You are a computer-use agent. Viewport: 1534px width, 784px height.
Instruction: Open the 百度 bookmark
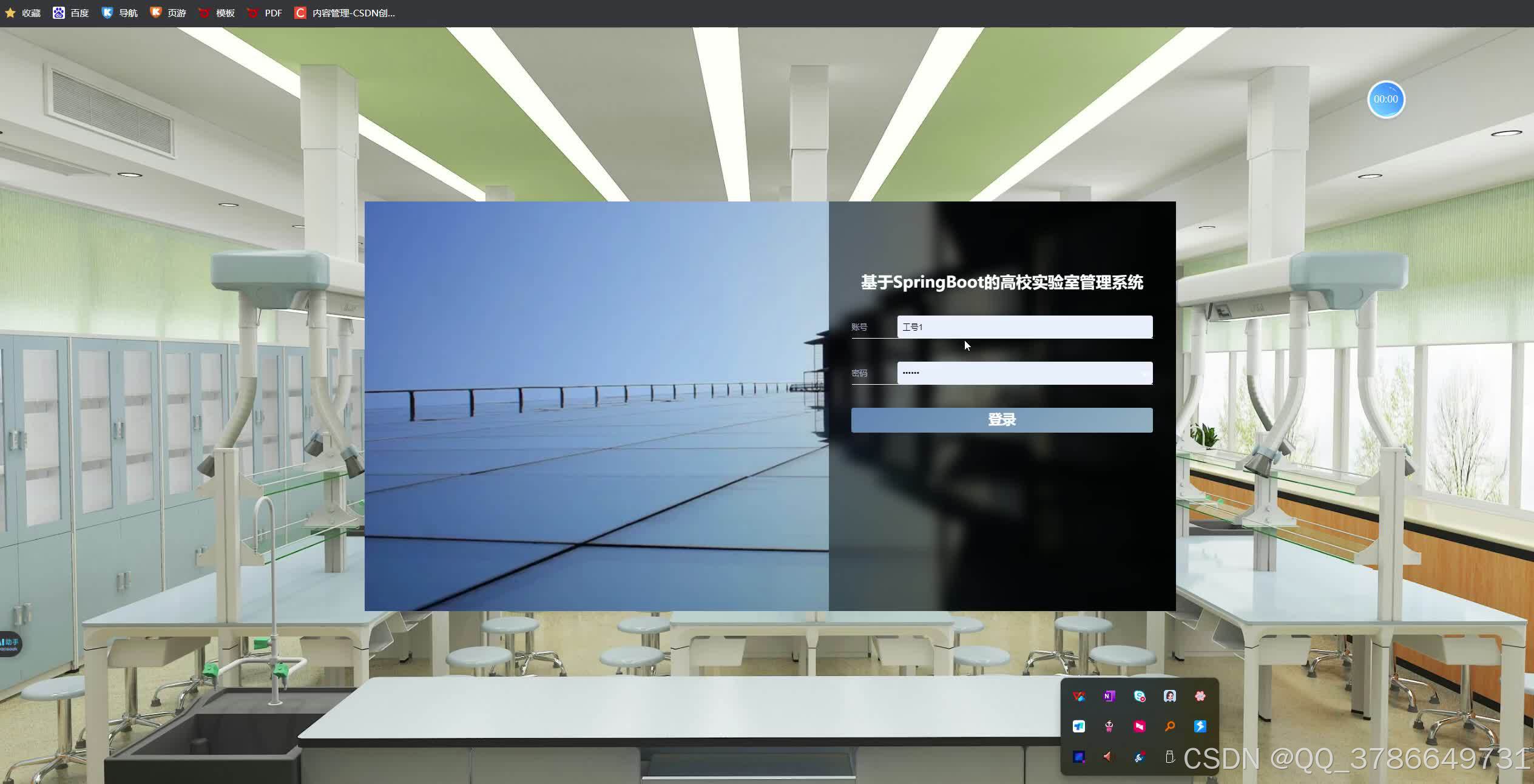point(71,13)
